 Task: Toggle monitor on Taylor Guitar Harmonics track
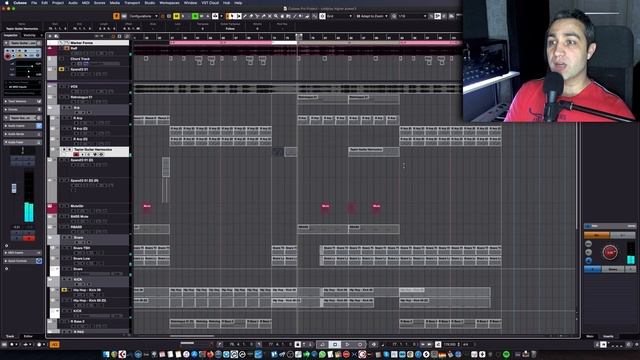[x=82, y=155]
